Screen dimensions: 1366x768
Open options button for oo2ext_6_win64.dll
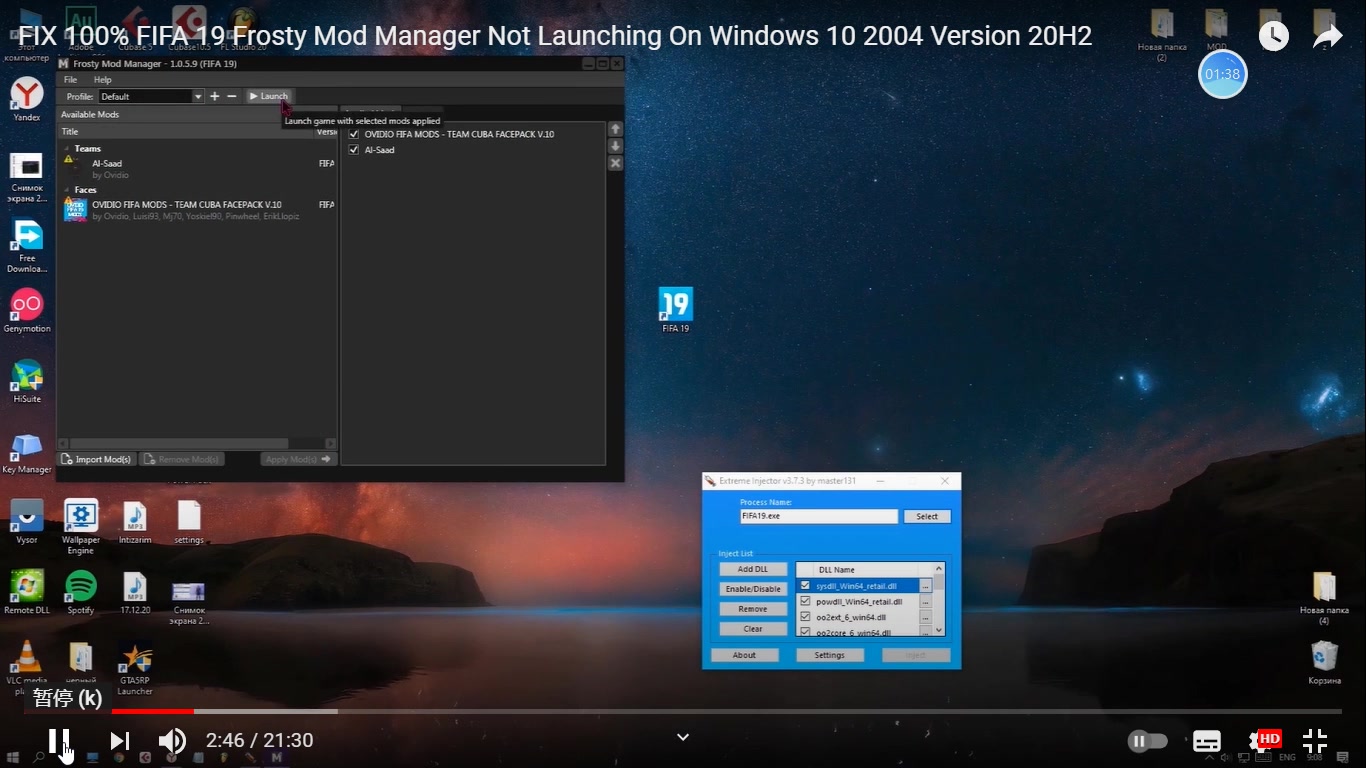point(925,617)
